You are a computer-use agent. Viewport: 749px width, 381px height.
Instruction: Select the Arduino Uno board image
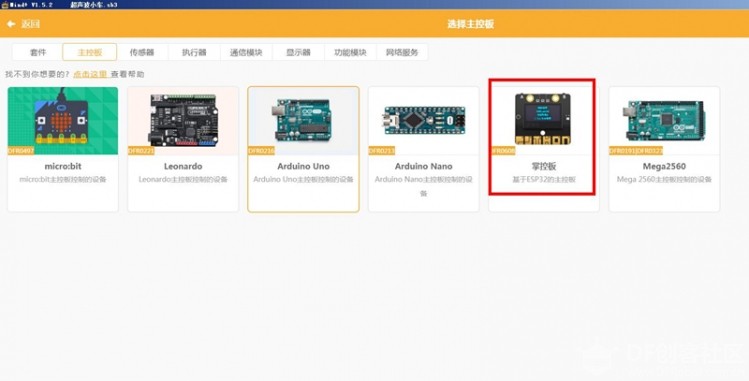click(303, 121)
